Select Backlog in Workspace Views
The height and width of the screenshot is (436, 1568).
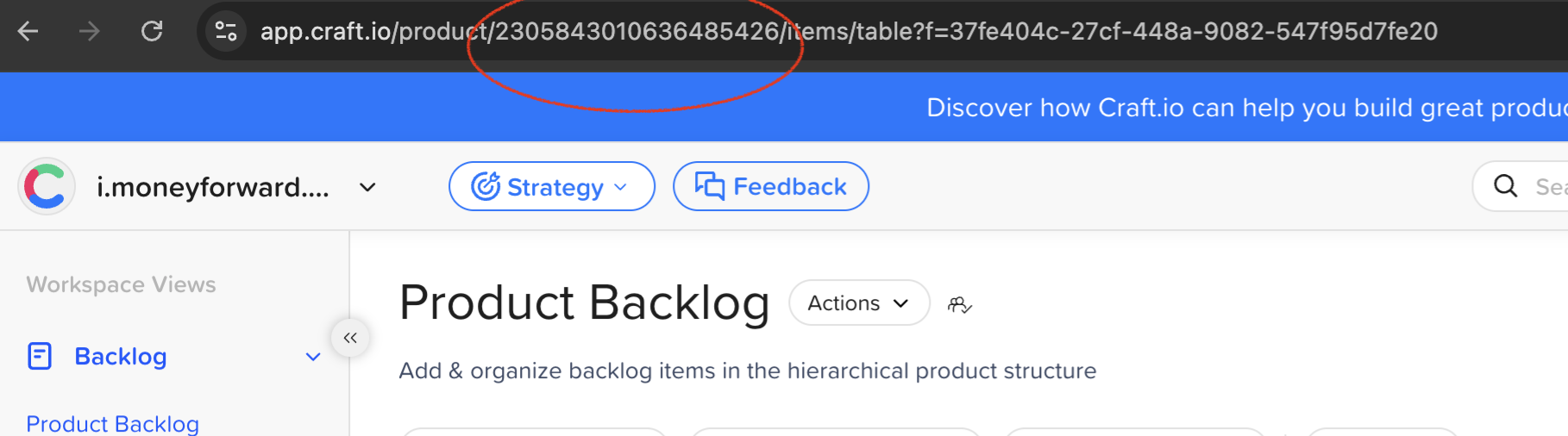(121, 356)
